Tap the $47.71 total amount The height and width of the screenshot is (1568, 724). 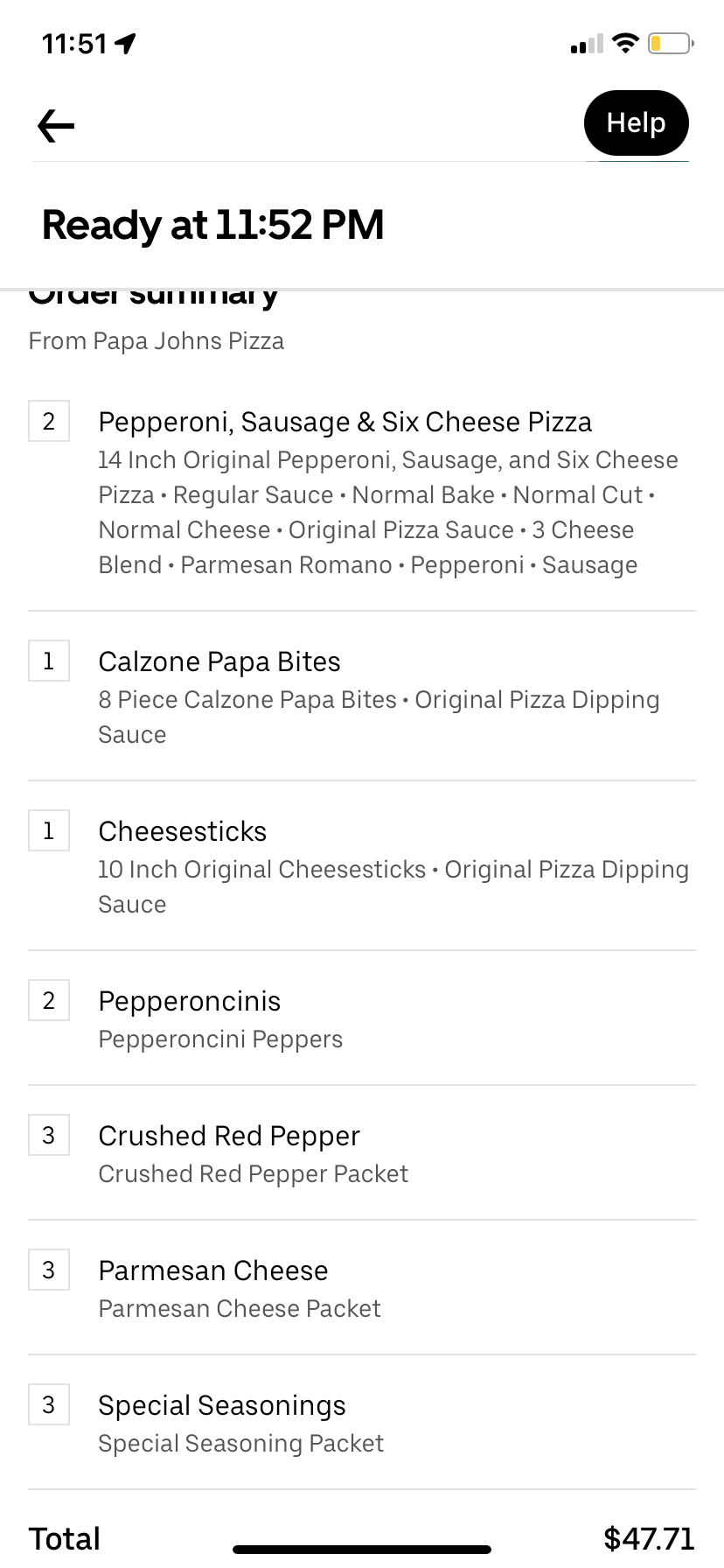(x=649, y=1538)
